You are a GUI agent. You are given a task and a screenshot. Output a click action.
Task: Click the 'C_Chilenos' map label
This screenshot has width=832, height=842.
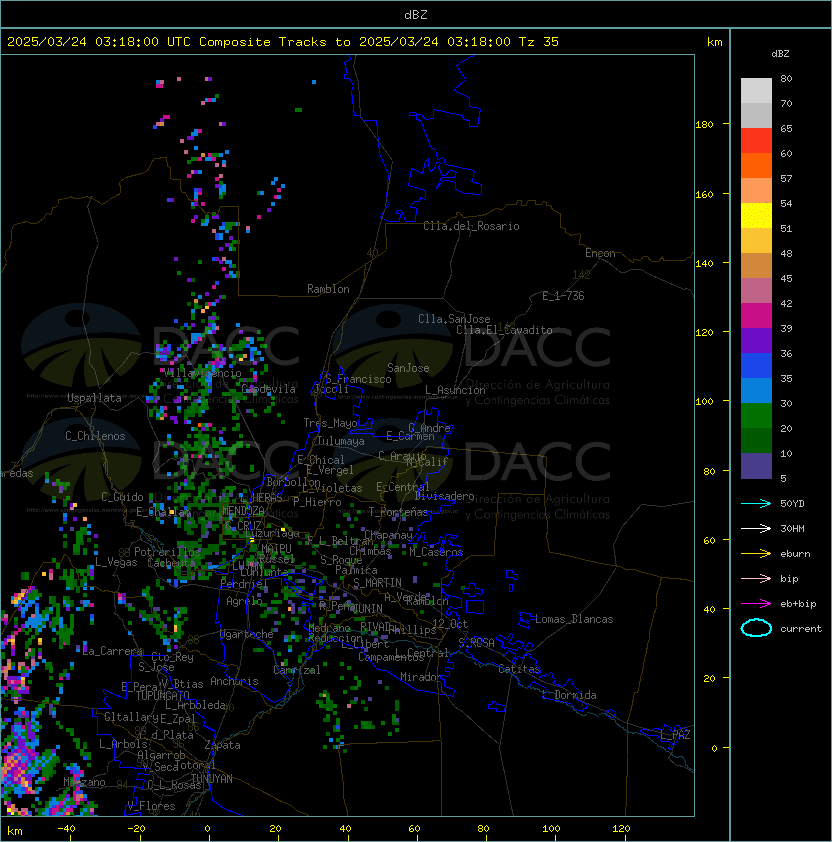pyautogui.click(x=95, y=436)
